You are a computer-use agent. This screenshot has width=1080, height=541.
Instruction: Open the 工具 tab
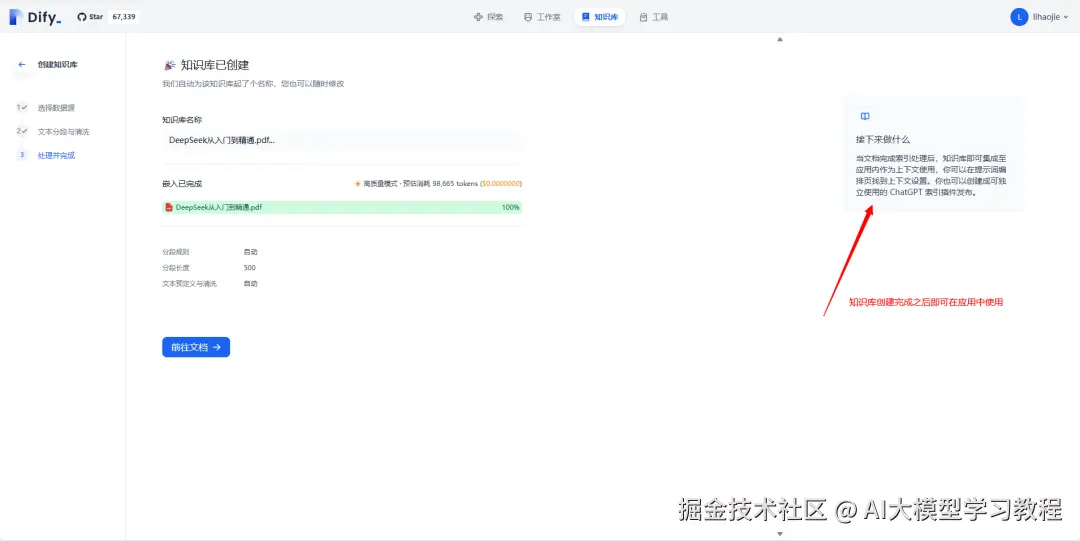653,17
